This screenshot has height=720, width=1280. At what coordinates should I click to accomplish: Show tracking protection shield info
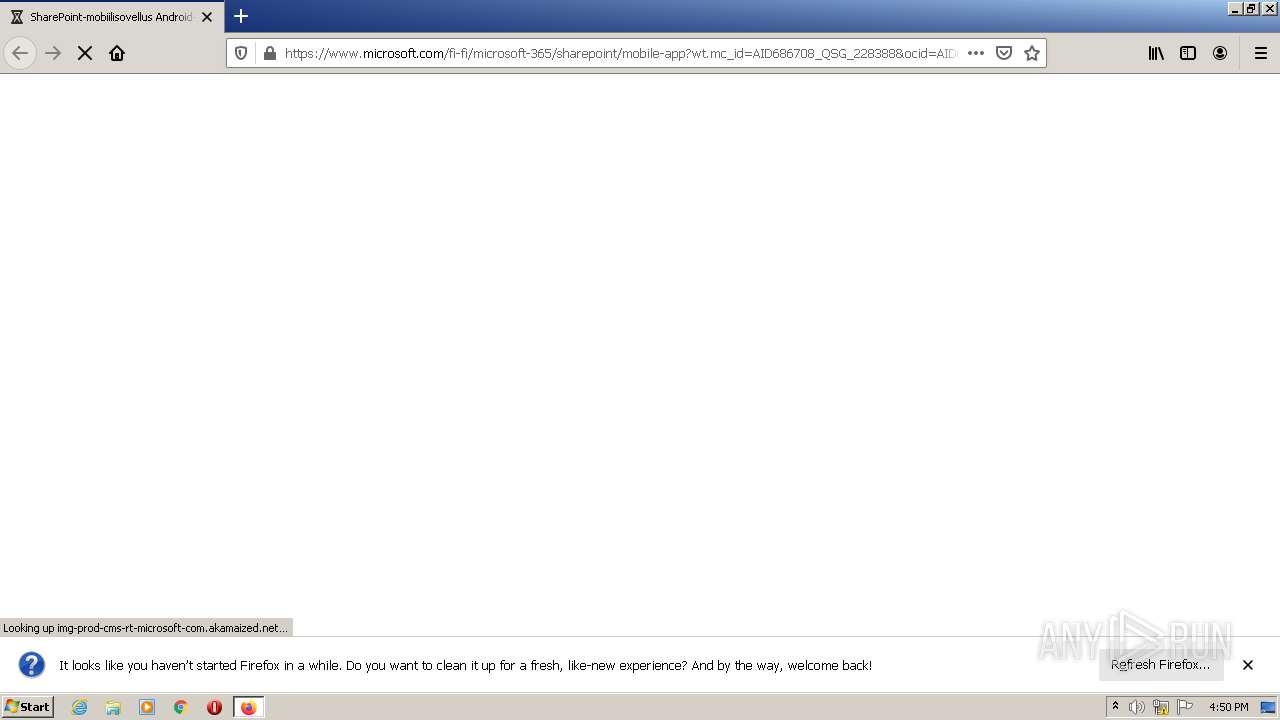[241, 53]
